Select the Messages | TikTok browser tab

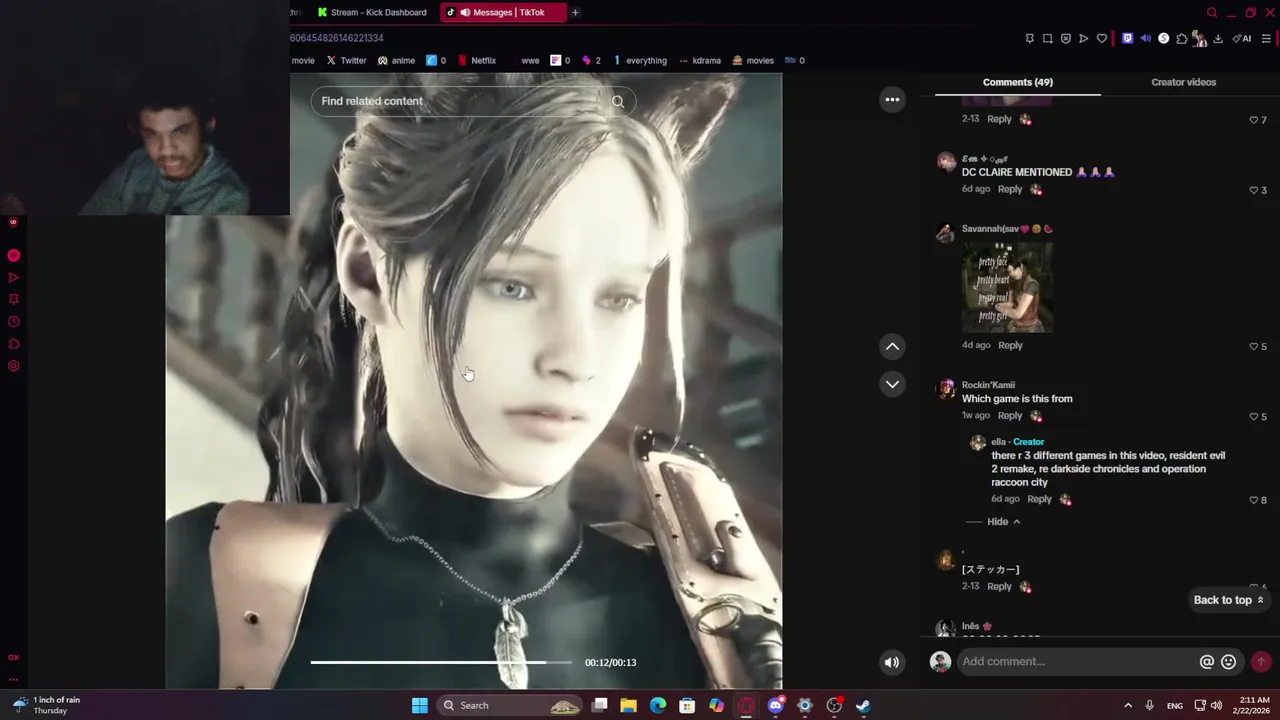503,12
